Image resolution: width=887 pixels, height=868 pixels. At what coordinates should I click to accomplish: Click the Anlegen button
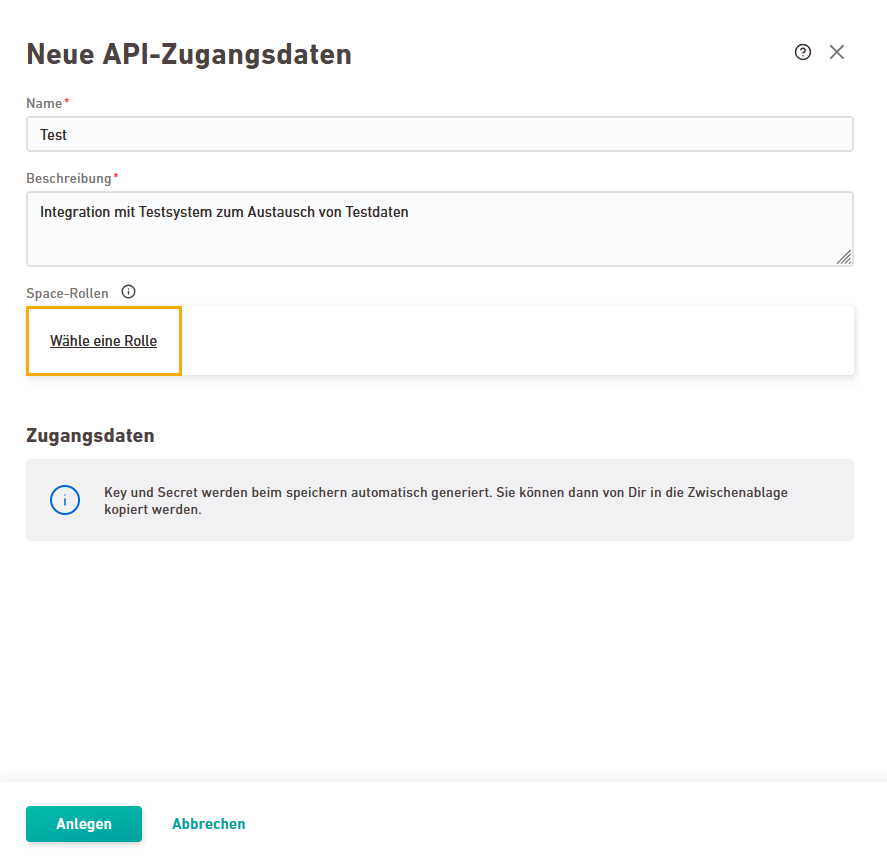click(84, 824)
